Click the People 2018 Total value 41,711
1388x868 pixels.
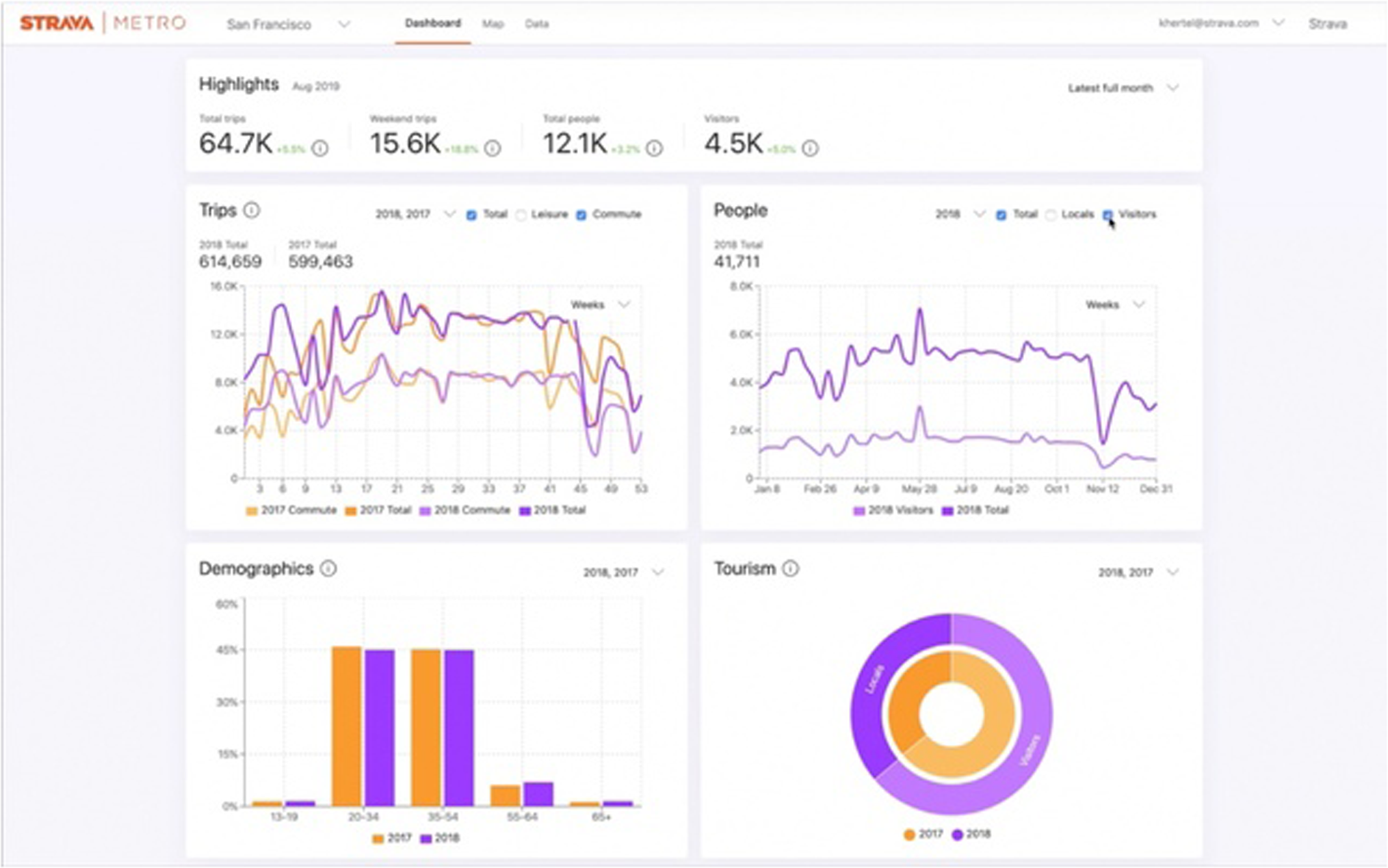tap(737, 262)
